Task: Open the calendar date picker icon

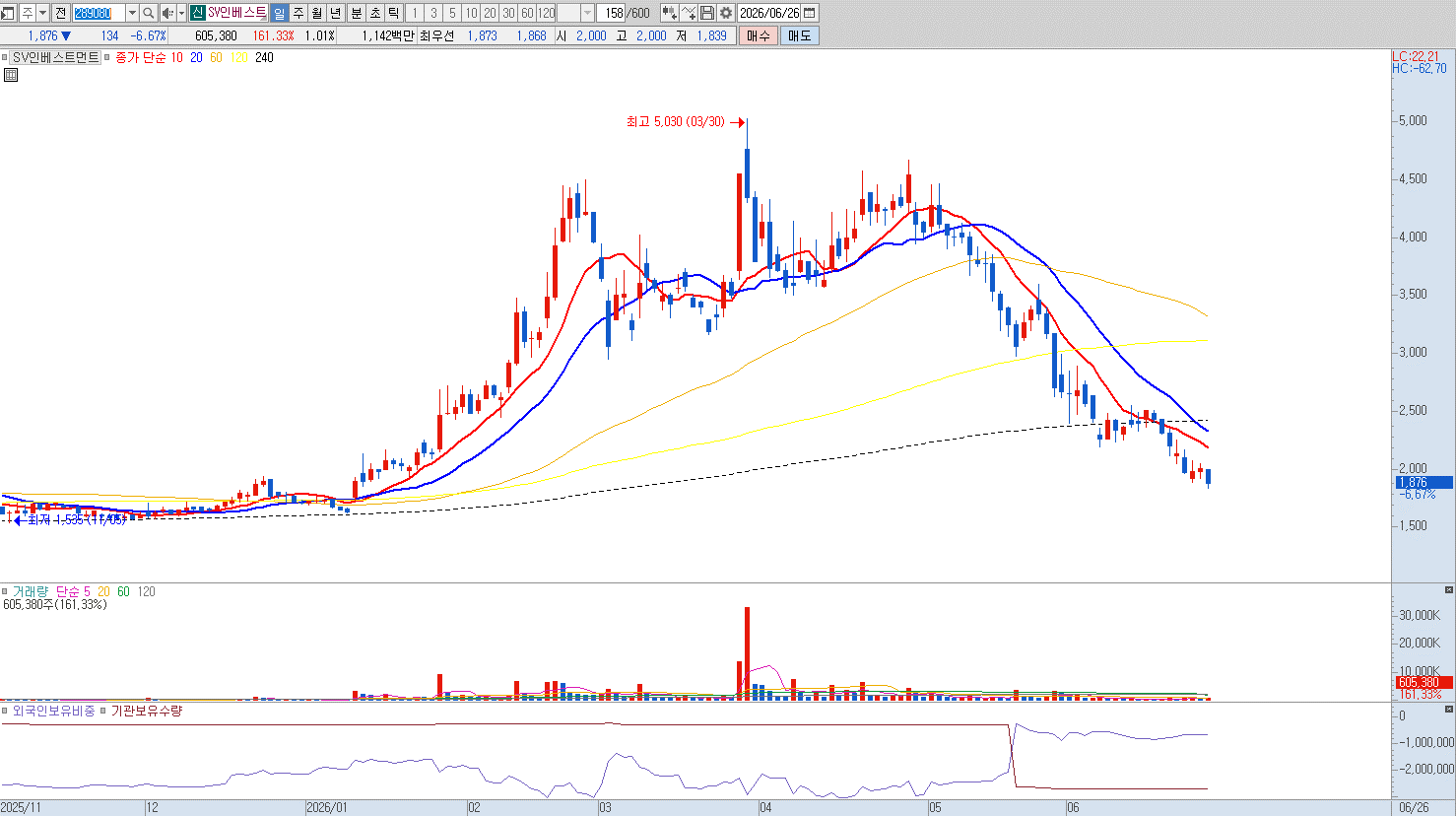Action: point(810,13)
